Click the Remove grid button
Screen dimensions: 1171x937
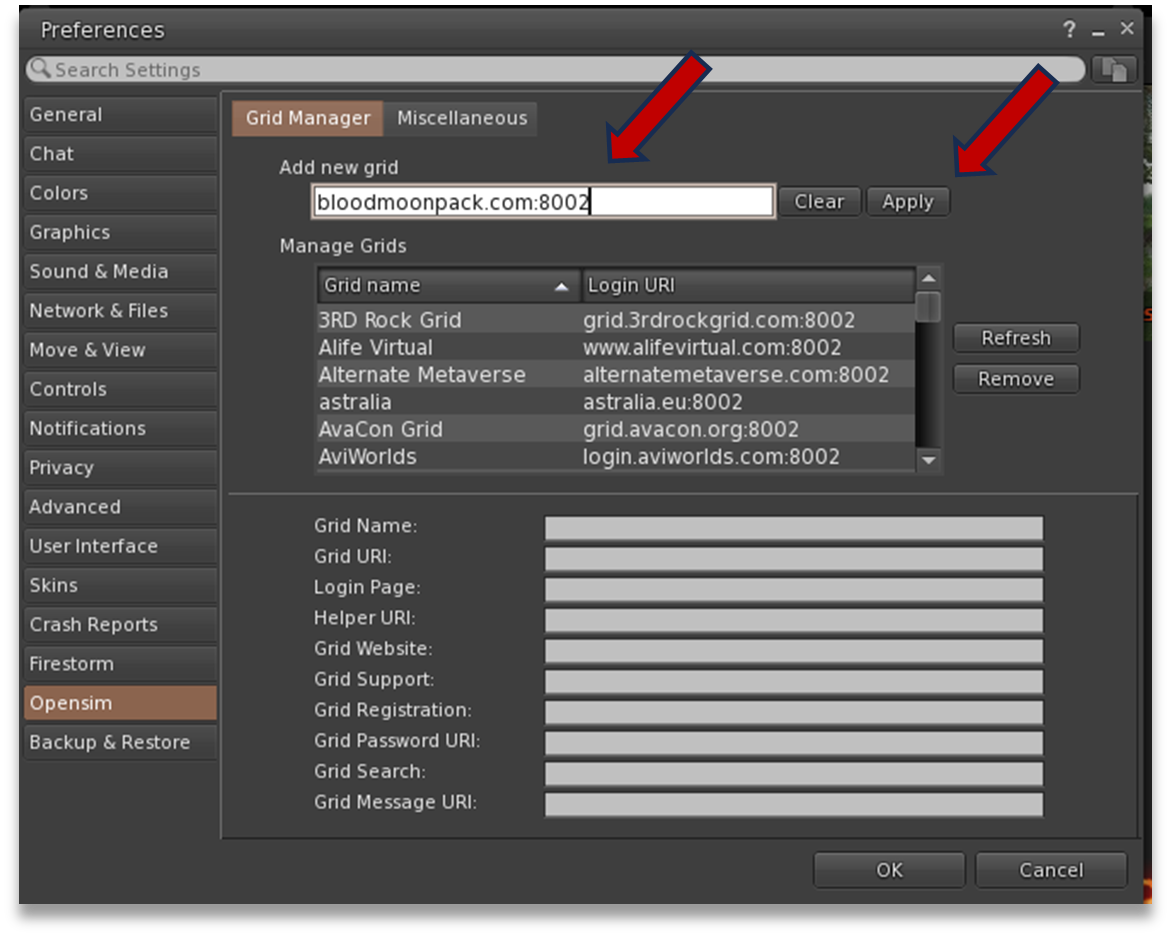click(1016, 379)
